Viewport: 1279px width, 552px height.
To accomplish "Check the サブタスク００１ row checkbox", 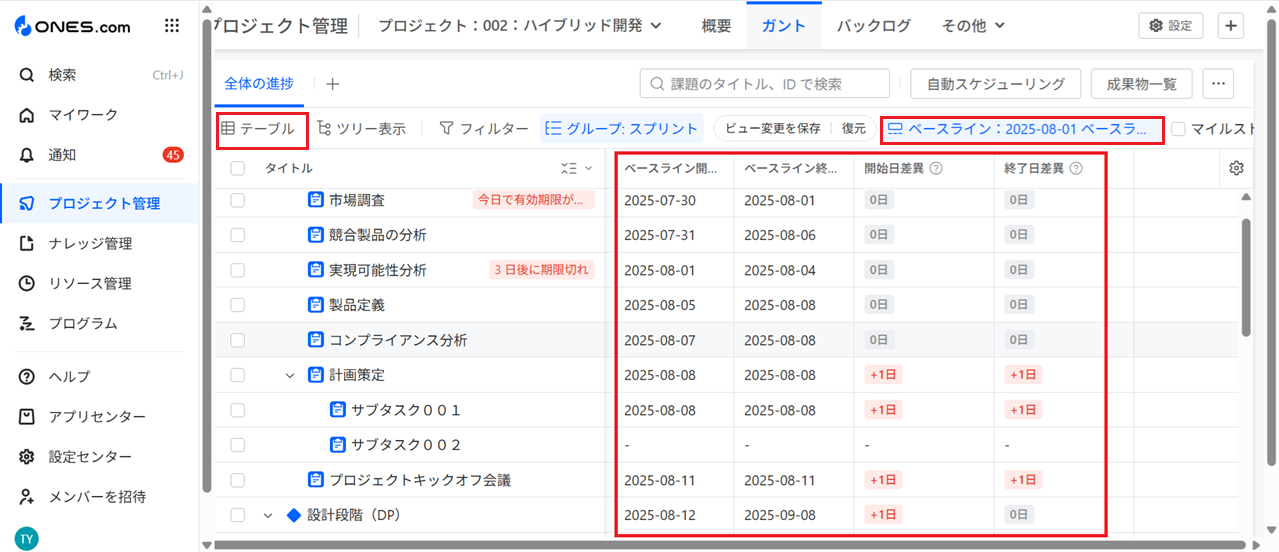I will click(237, 410).
